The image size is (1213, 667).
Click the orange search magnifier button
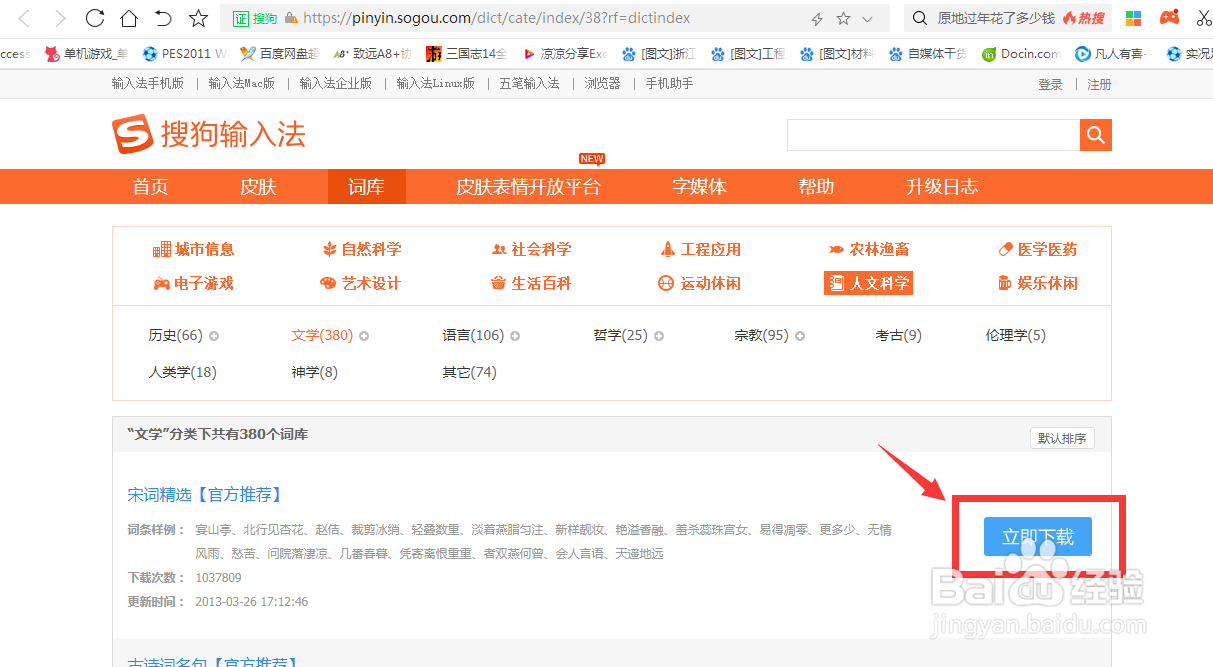click(x=1095, y=134)
